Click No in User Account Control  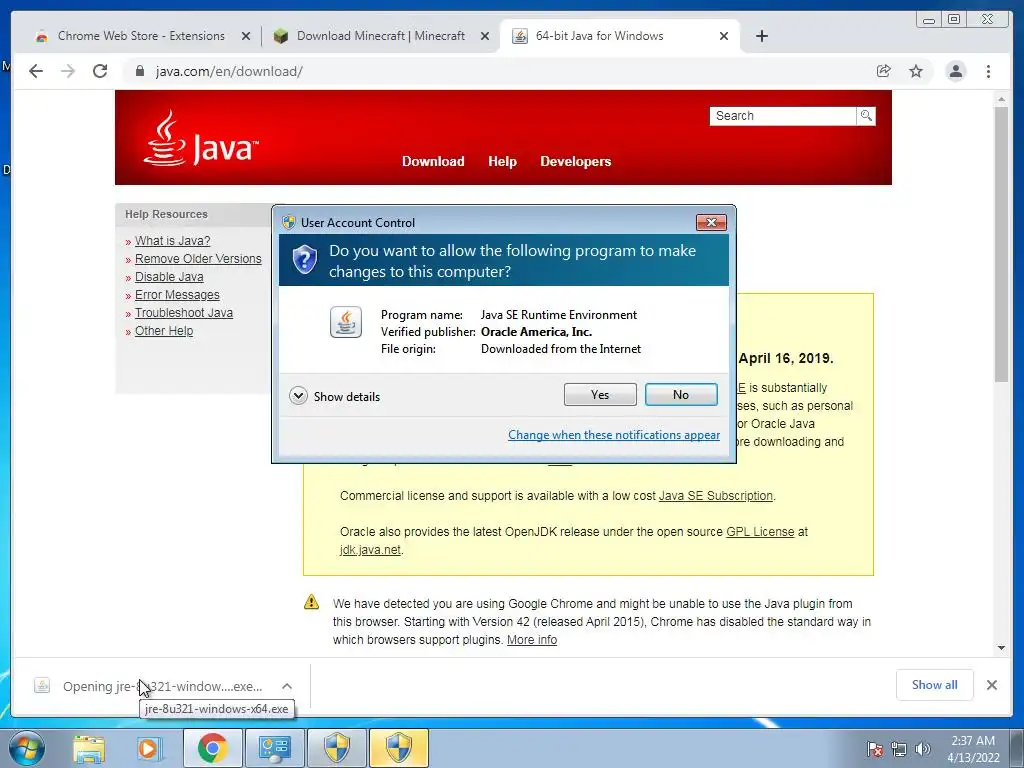click(x=681, y=394)
